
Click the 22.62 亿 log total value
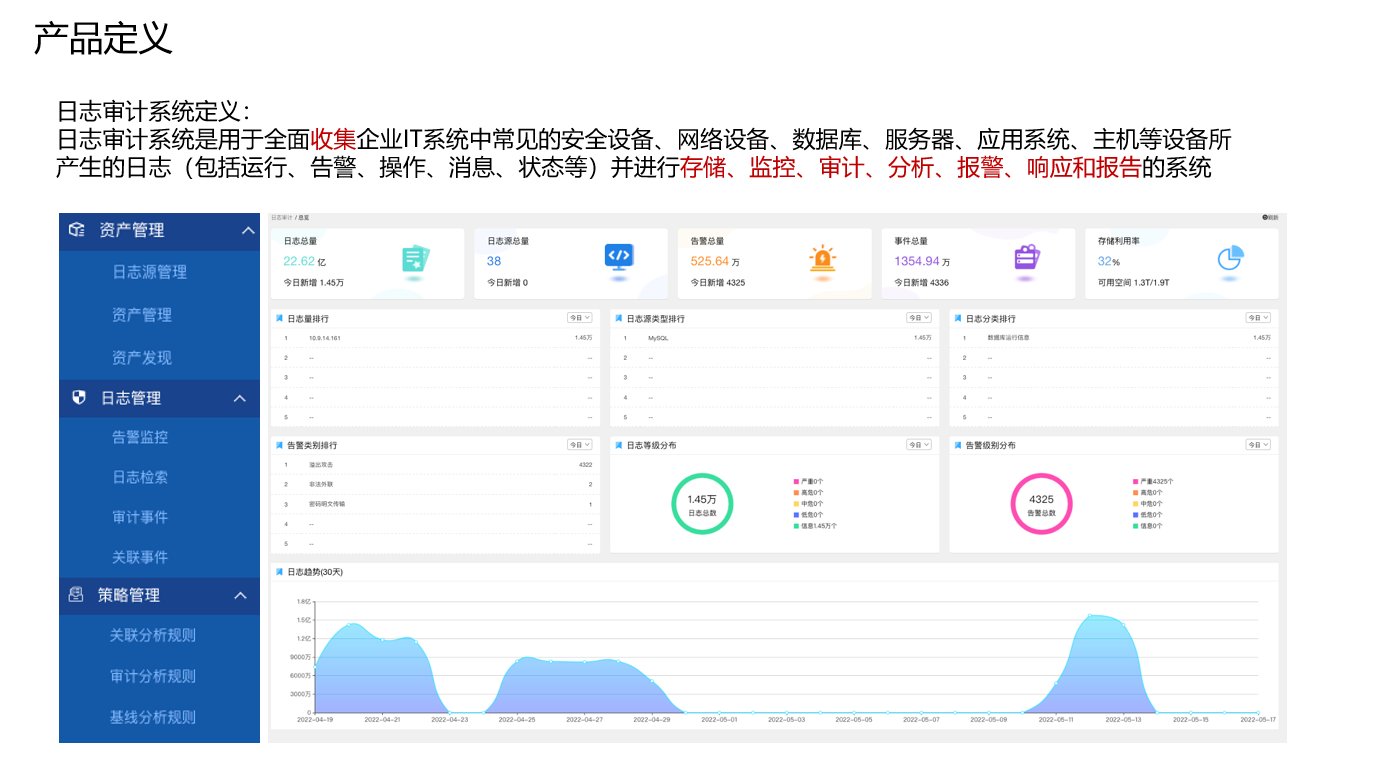(x=305, y=261)
